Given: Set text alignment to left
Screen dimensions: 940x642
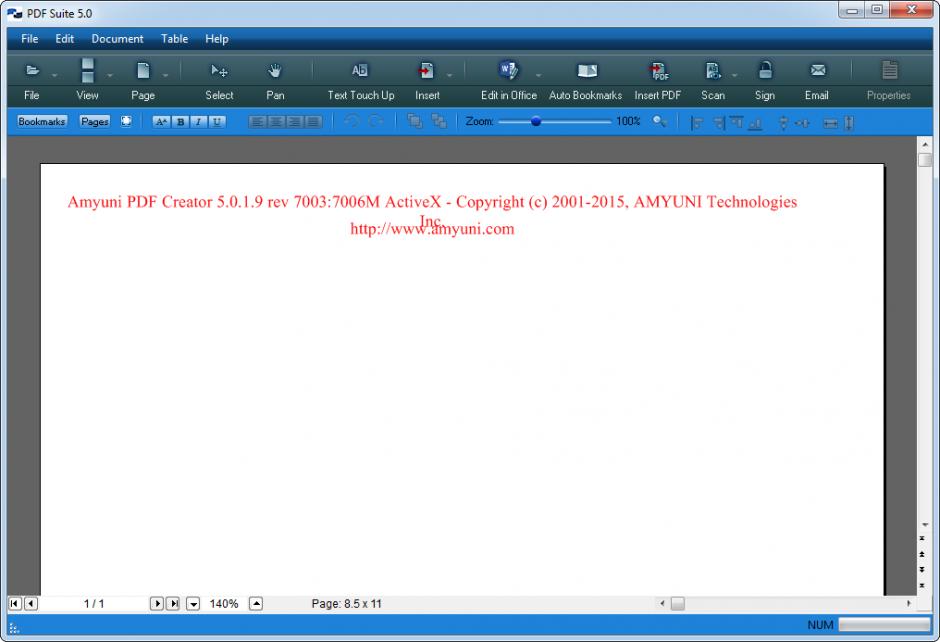Looking at the screenshot, I should click(257, 122).
